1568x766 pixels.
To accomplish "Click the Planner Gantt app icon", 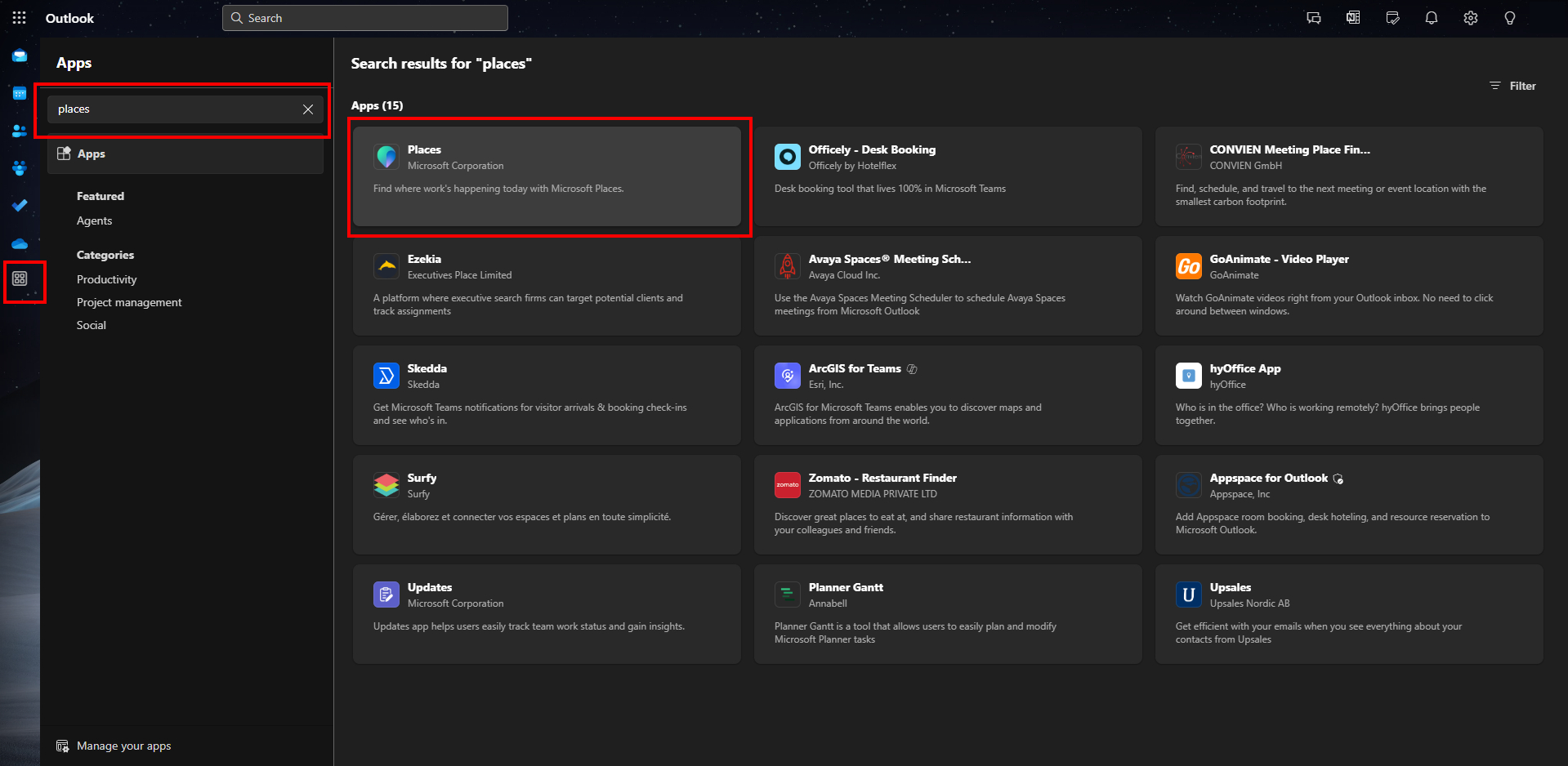I will (788, 595).
